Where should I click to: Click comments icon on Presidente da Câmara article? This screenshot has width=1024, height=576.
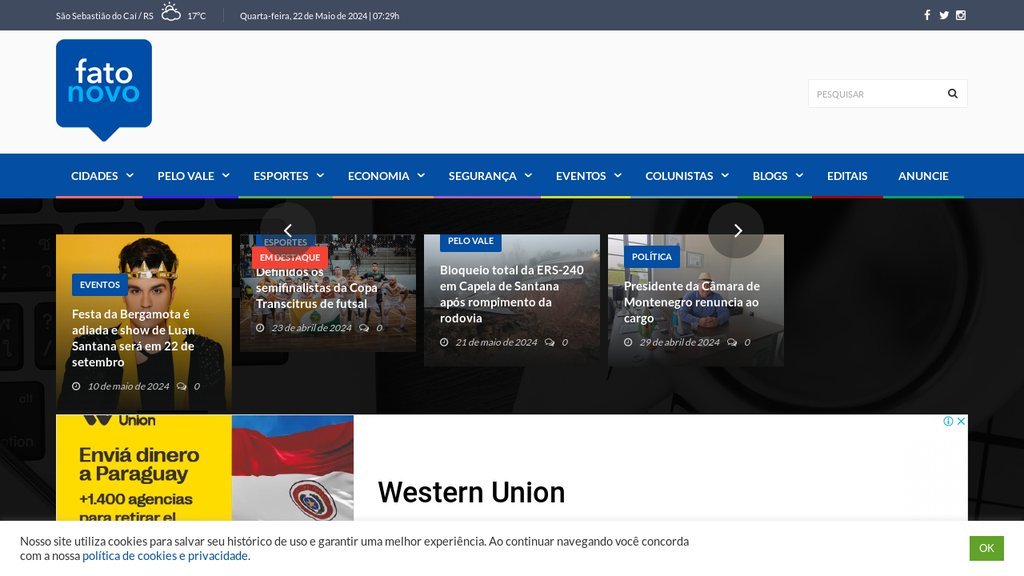coord(732,342)
